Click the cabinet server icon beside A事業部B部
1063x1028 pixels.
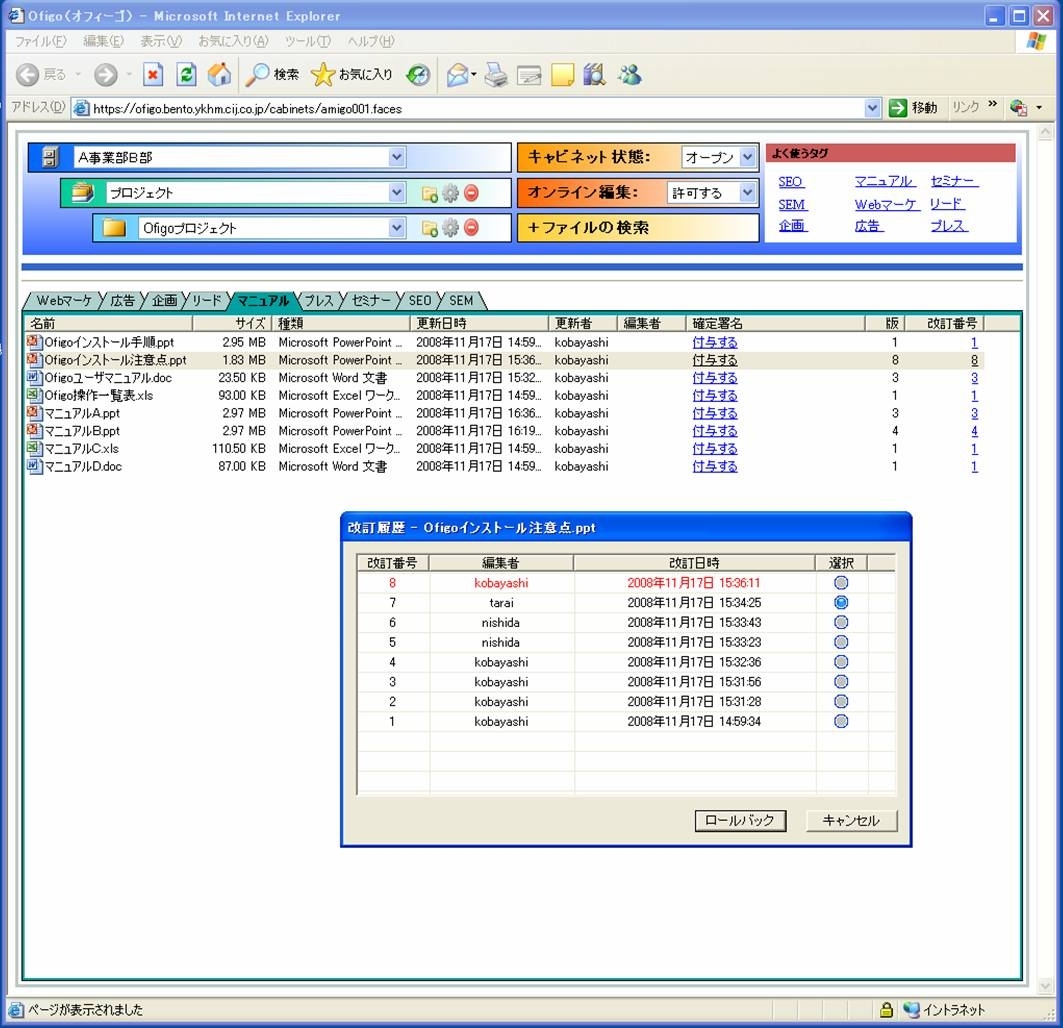[x=50, y=157]
